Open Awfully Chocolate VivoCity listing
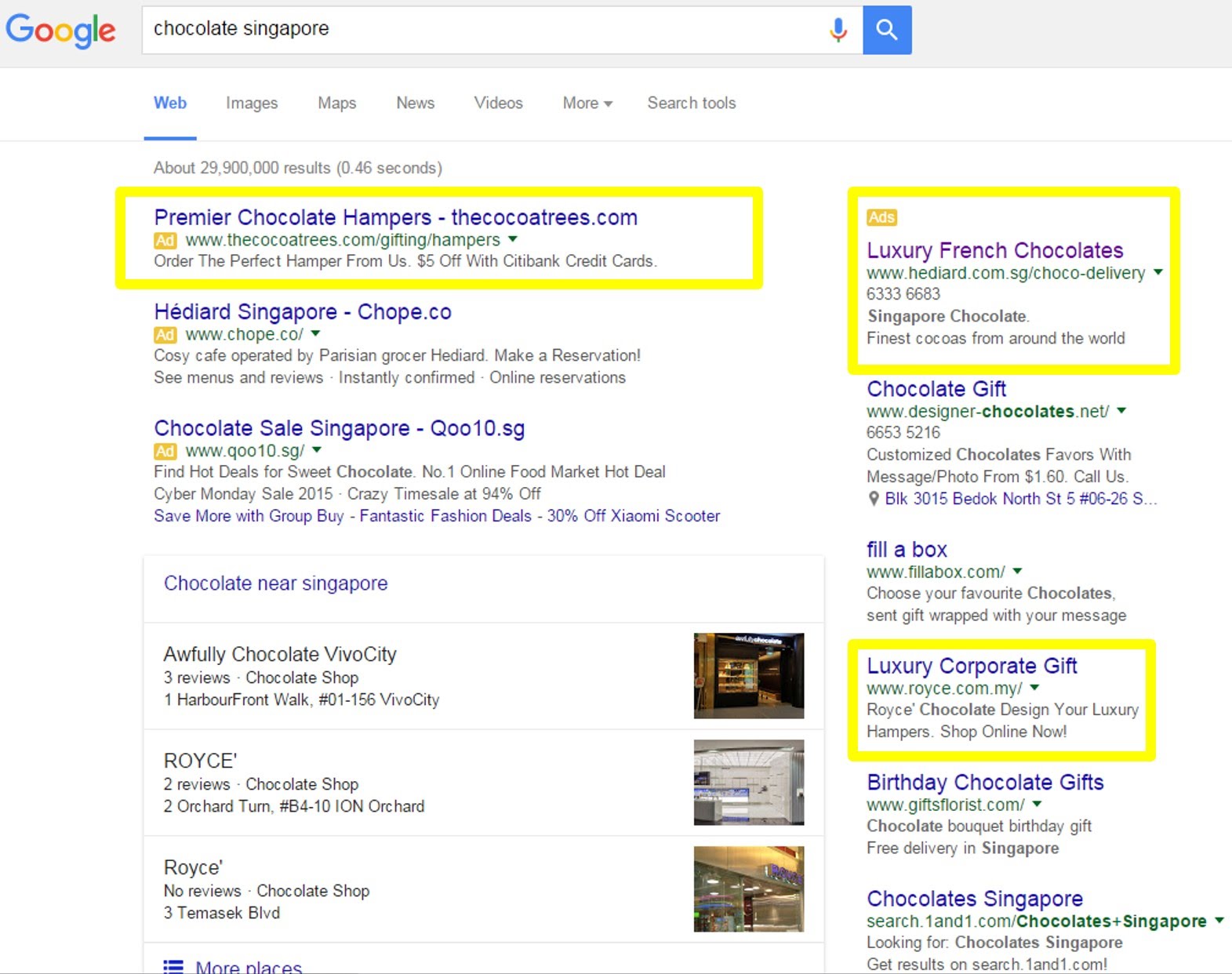1232x974 pixels. click(280, 654)
